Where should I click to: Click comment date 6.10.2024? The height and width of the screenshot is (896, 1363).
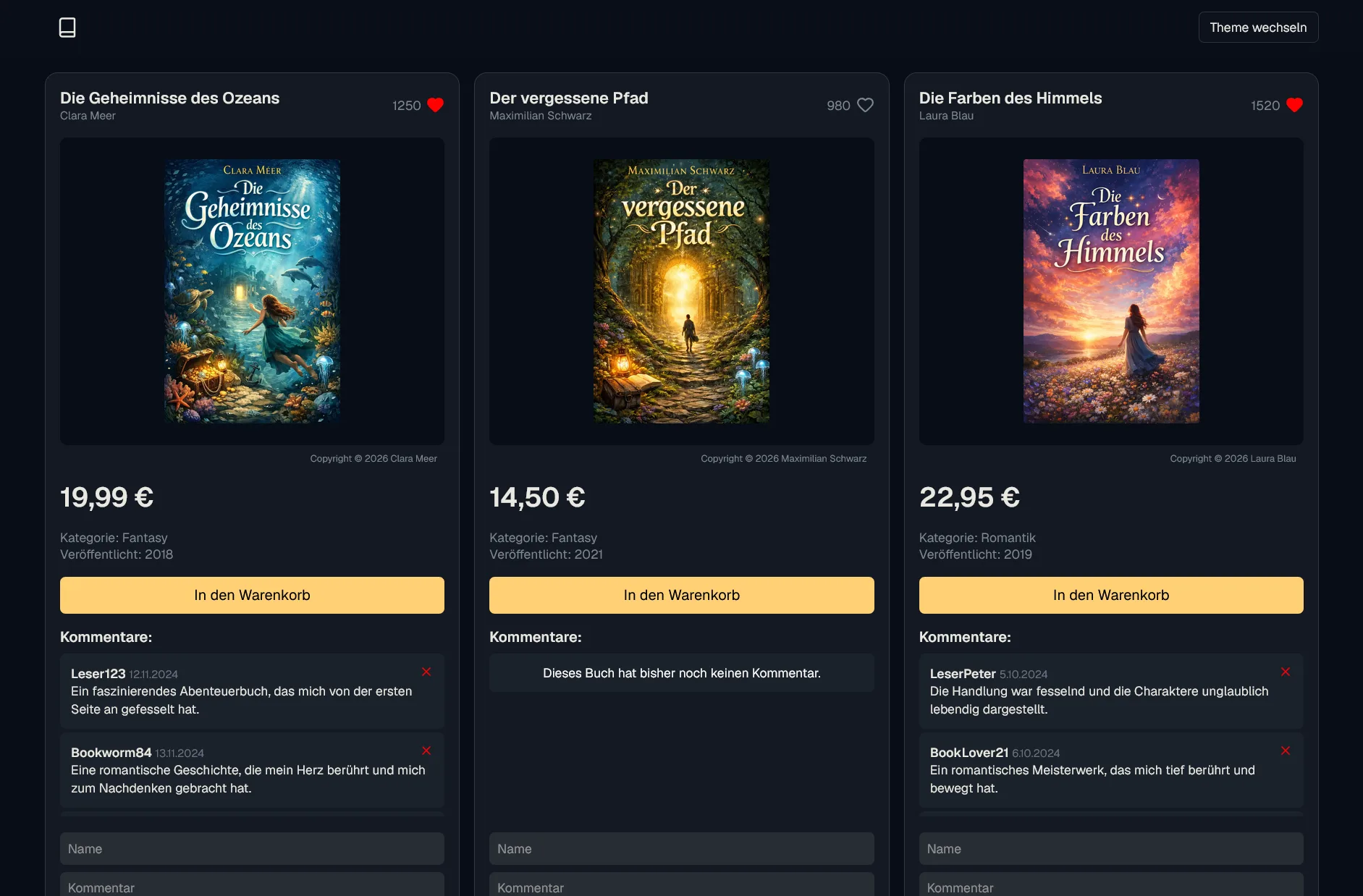point(1036,753)
